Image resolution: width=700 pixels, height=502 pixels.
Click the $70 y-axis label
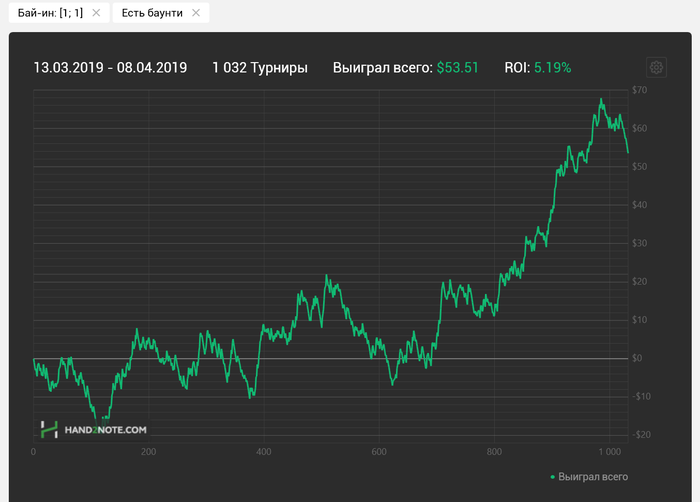(x=639, y=90)
